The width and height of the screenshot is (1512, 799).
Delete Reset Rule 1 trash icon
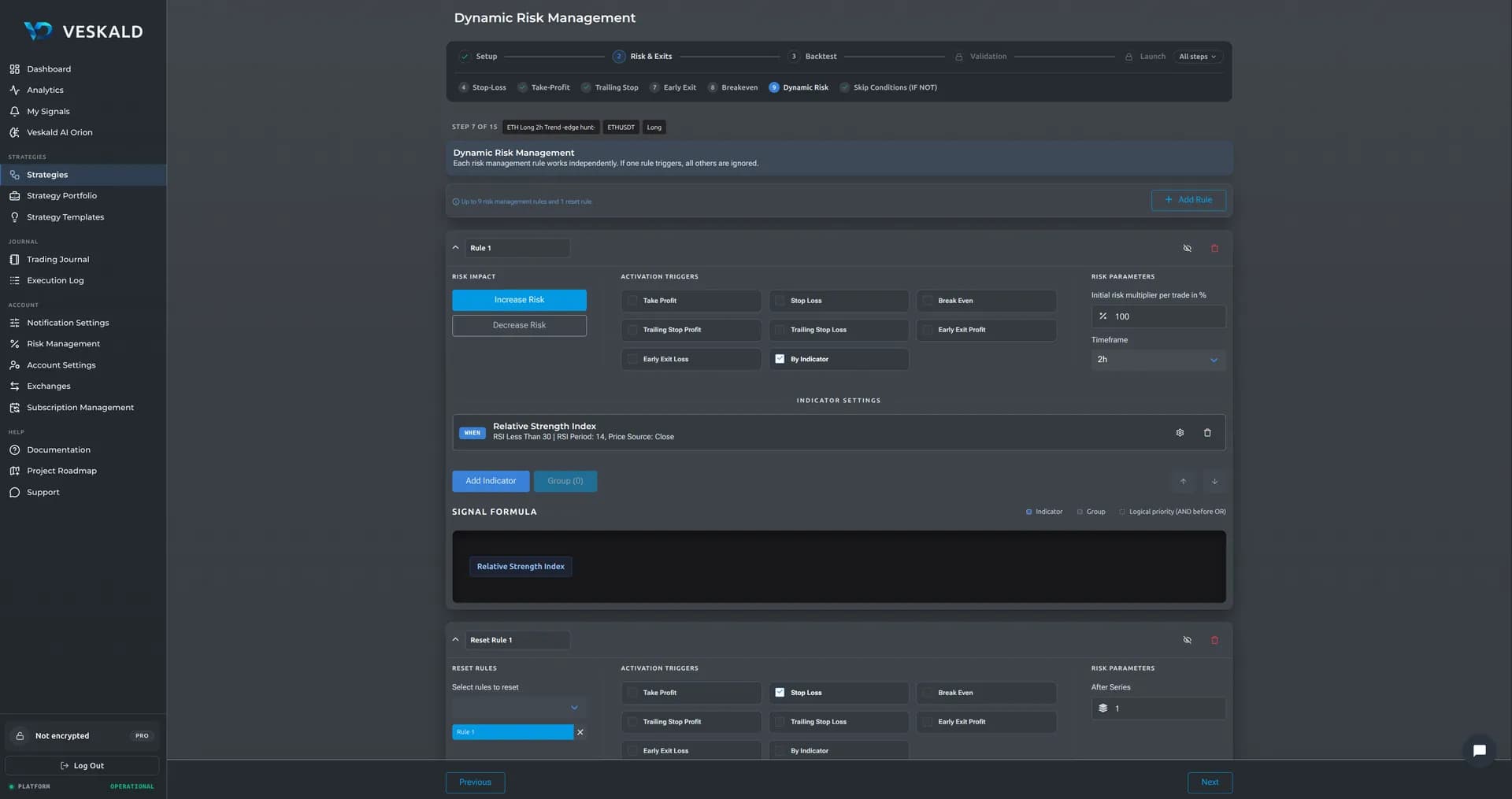pyautogui.click(x=1214, y=640)
